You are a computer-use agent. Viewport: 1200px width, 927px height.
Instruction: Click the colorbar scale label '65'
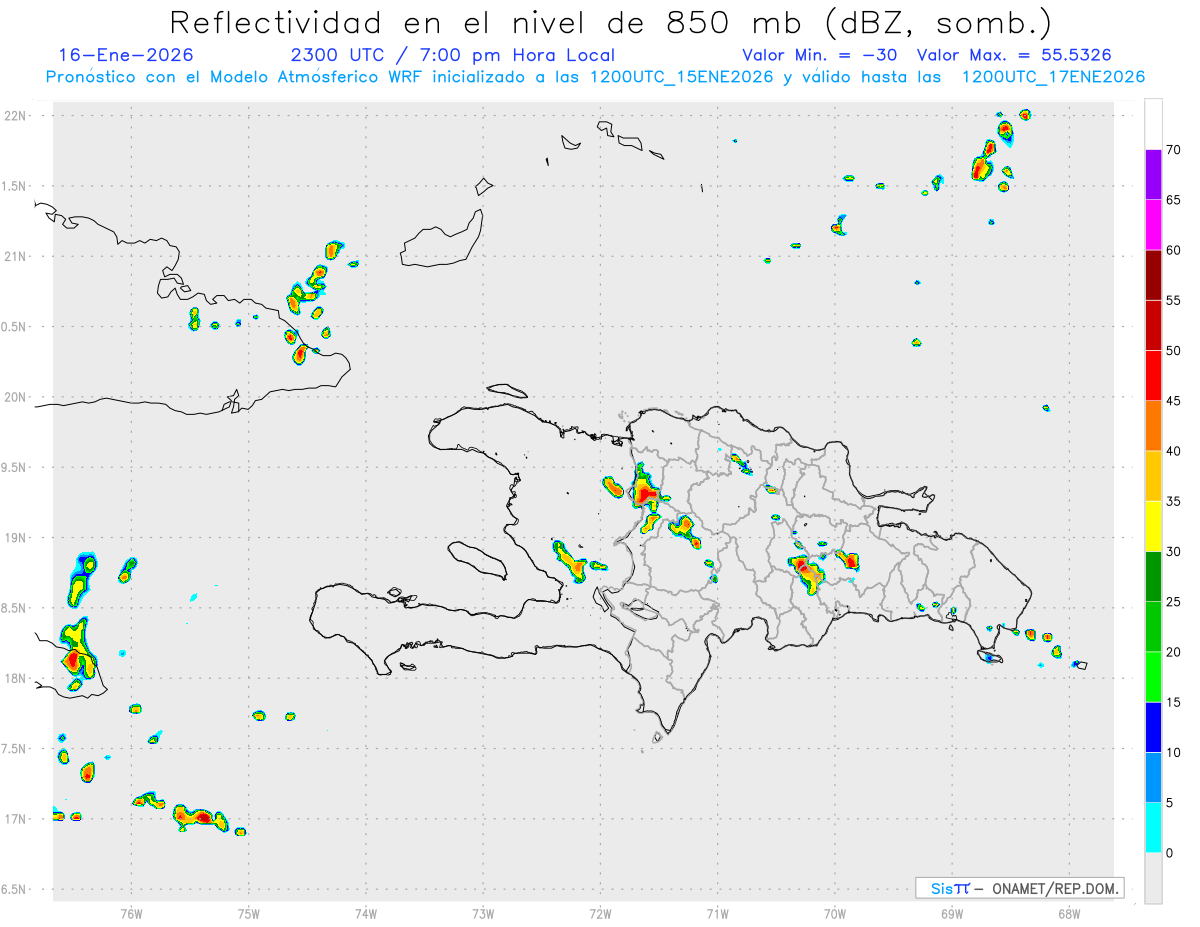1173,200
